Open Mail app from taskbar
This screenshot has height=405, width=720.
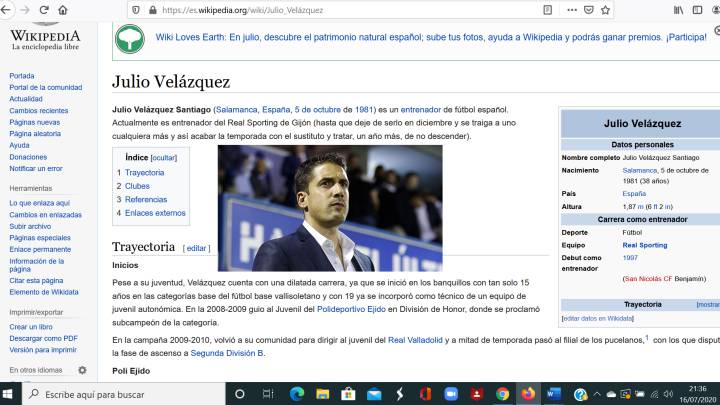point(374,394)
